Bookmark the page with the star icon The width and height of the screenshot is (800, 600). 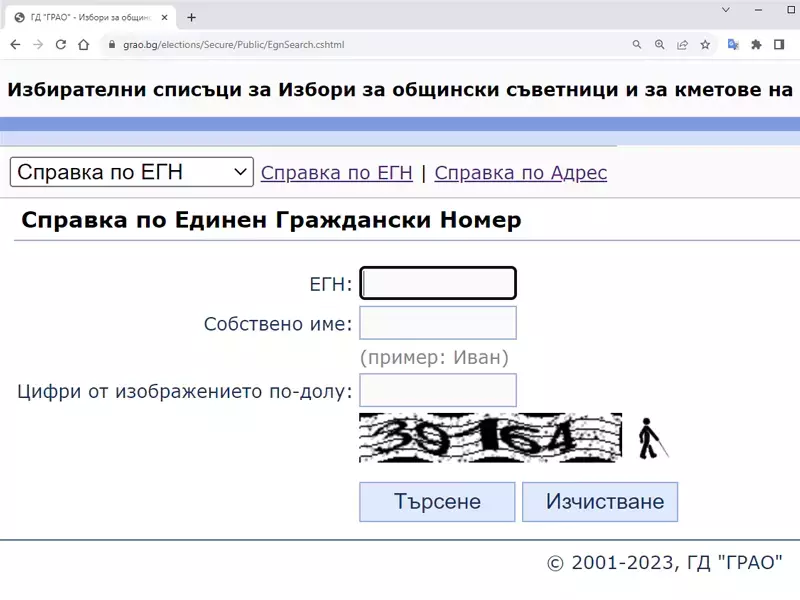tap(705, 45)
